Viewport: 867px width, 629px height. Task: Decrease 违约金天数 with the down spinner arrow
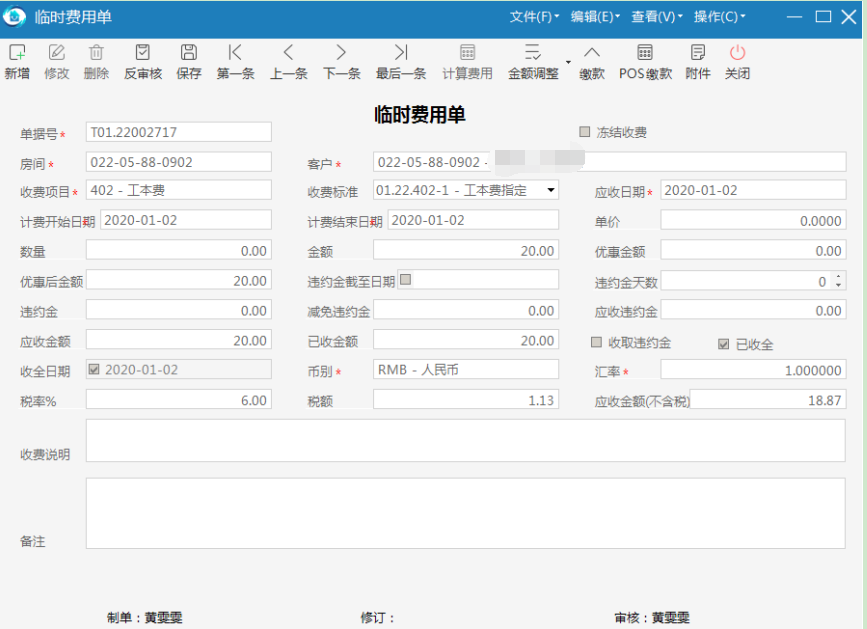838,285
